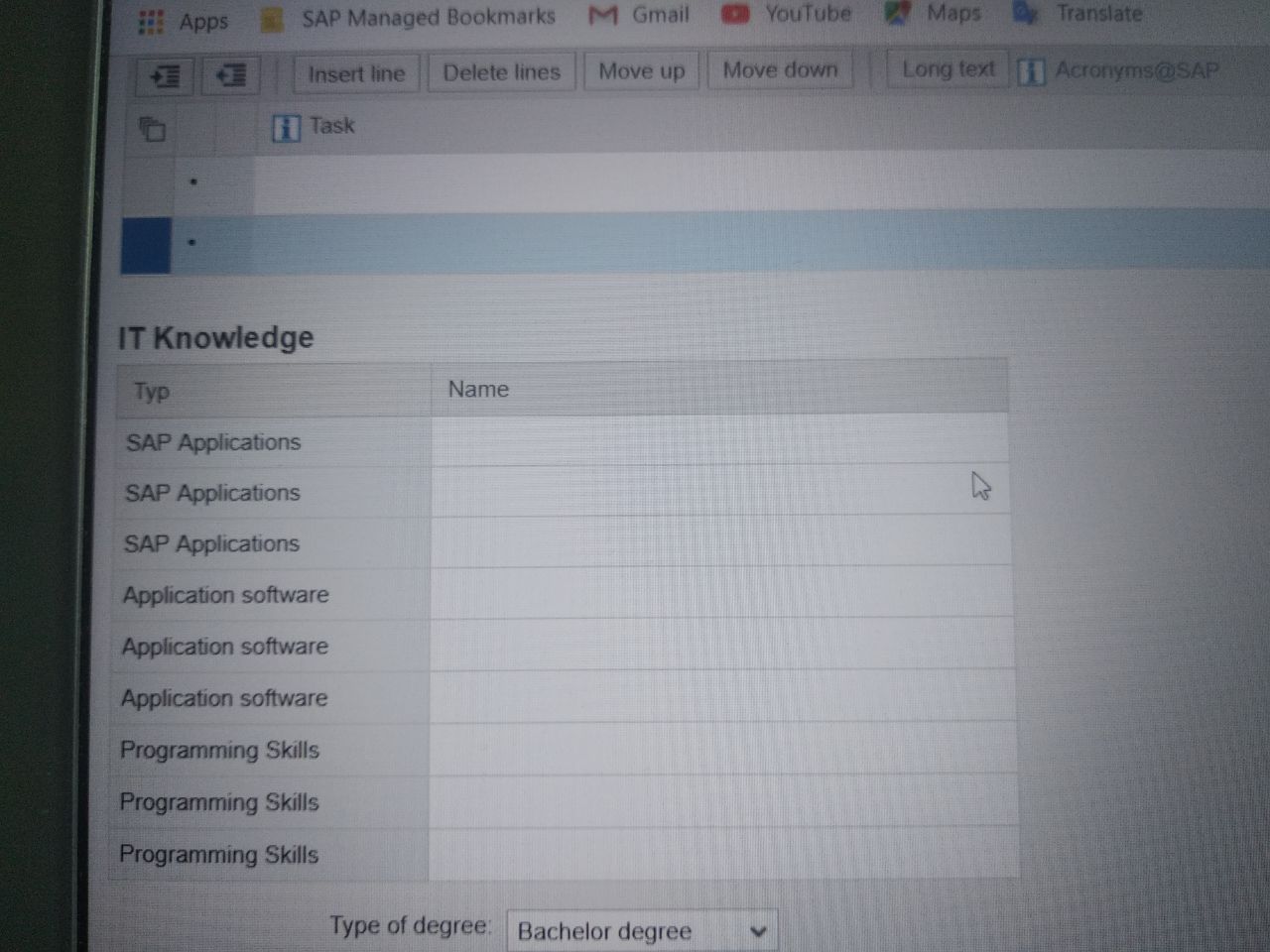
Task: Select the highlighted second task row marker
Action: [146, 244]
